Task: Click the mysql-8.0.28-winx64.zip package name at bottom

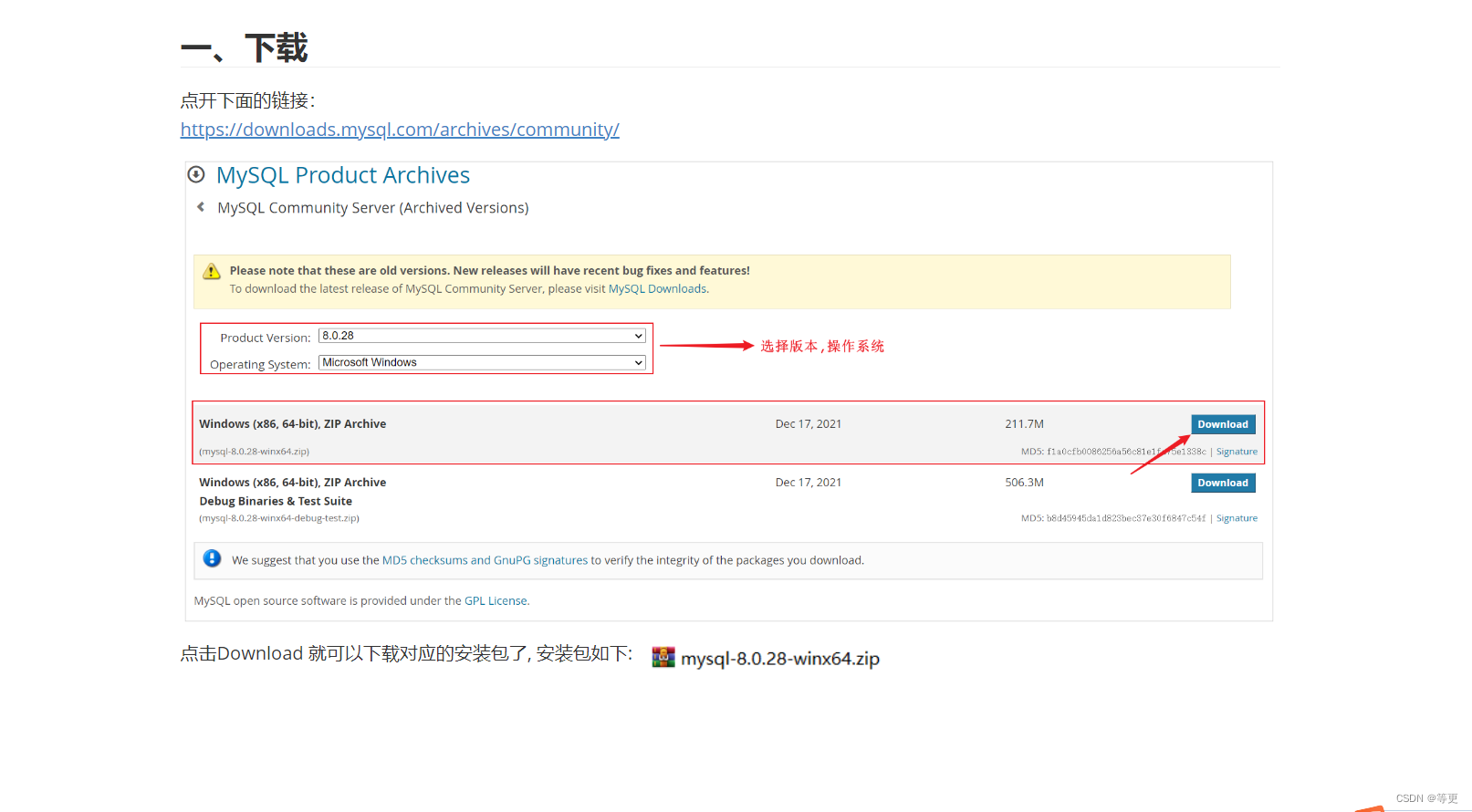Action: [780, 659]
